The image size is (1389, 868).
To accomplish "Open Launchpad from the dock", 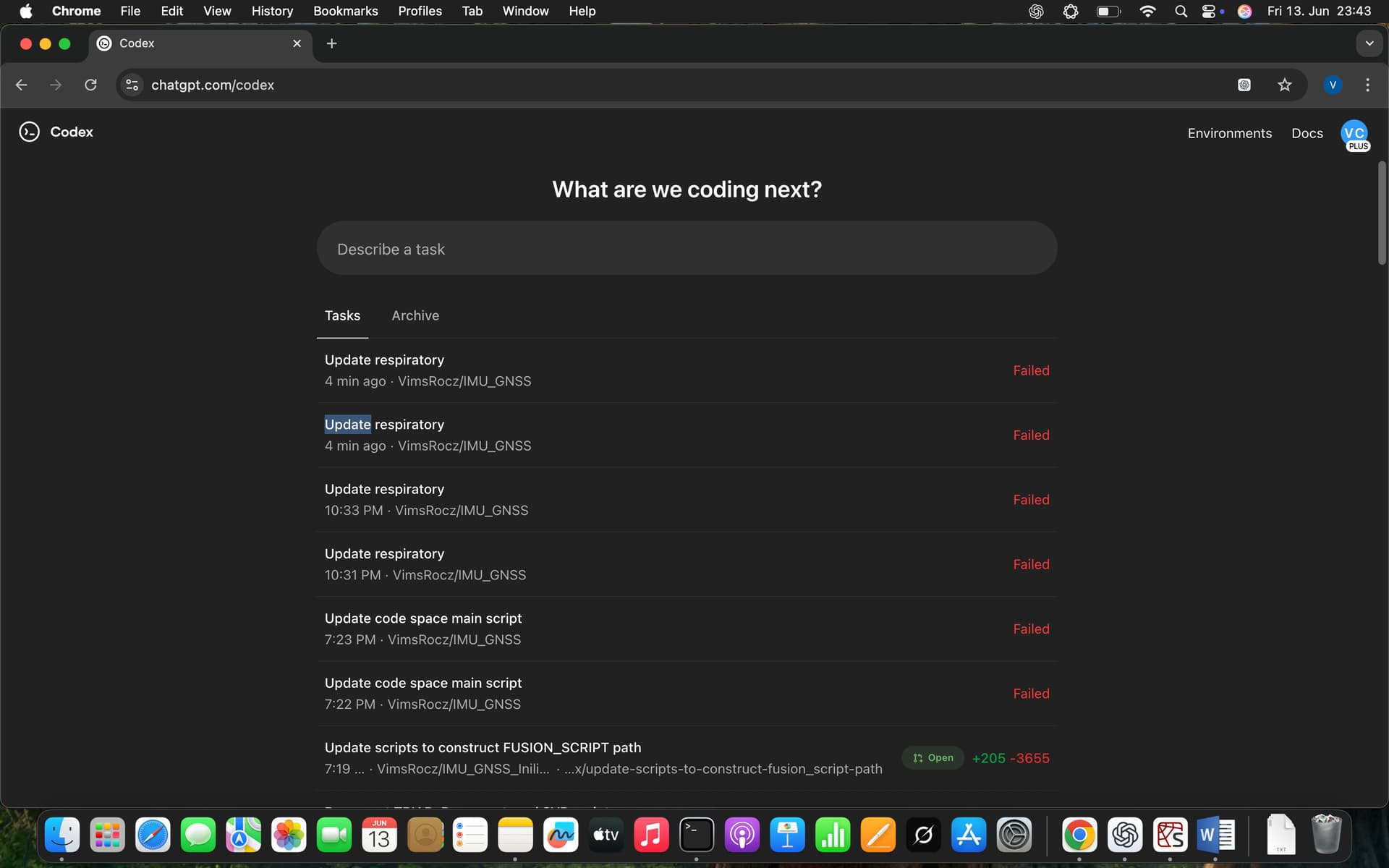I will tap(108, 835).
